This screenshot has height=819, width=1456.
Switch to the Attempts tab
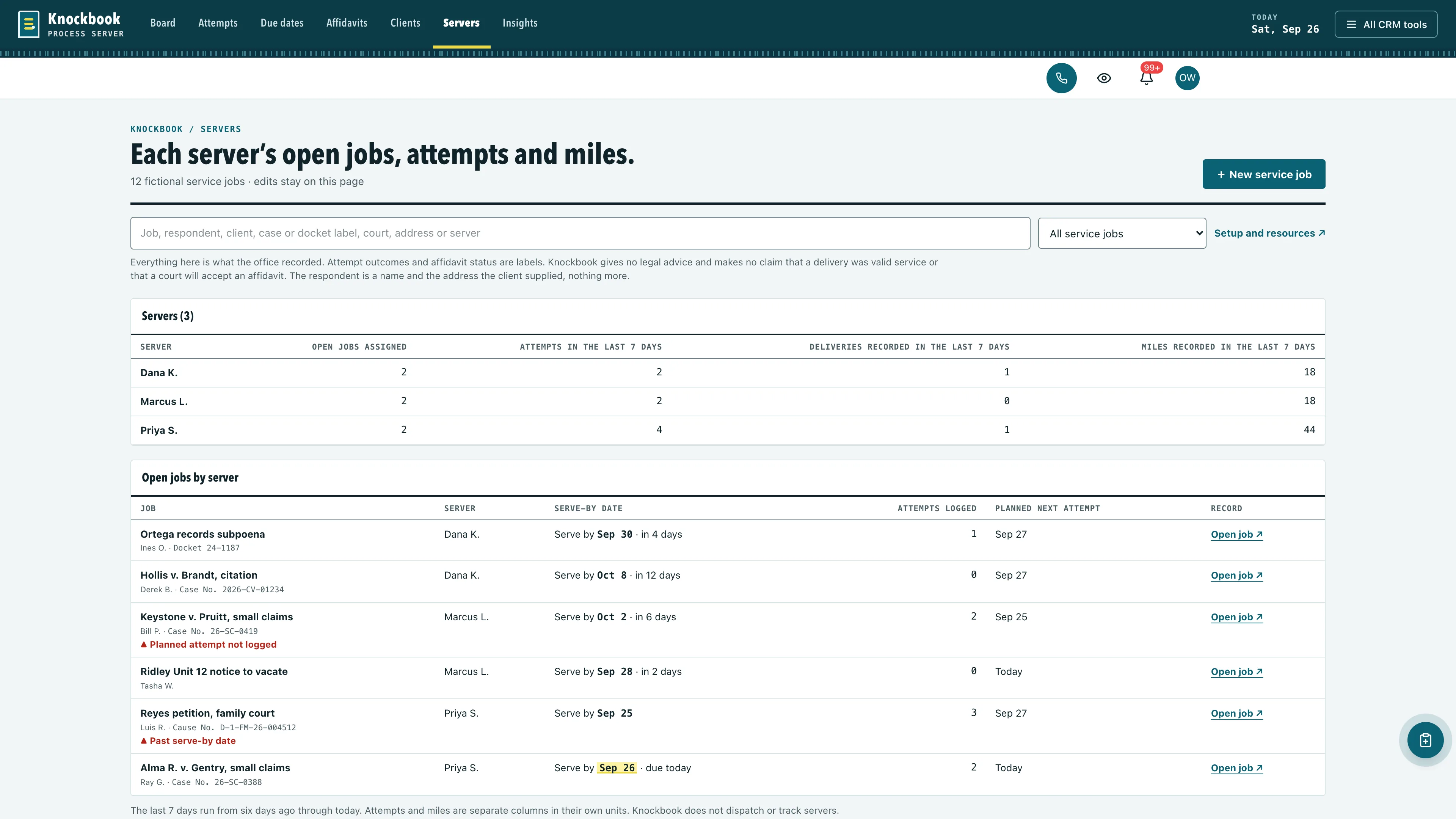[x=218, y=23]
